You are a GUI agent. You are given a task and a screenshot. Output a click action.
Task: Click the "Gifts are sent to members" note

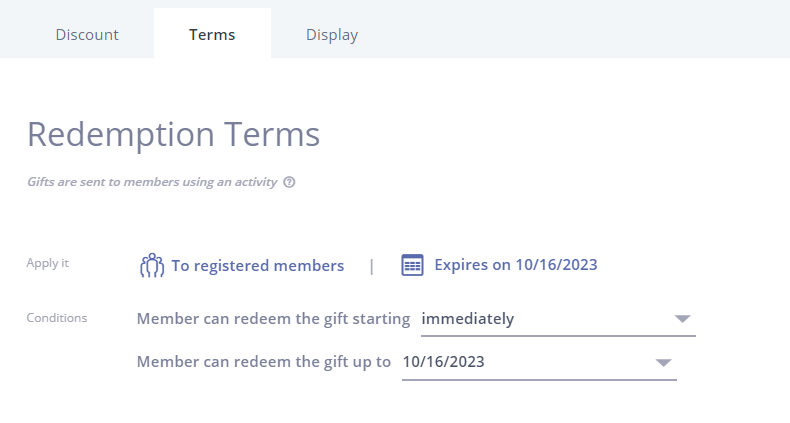[152, 182]
